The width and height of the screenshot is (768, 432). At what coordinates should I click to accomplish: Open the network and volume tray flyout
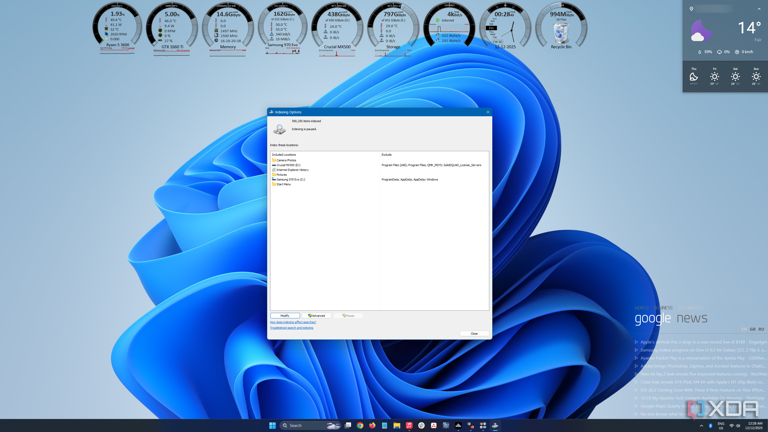point(735,426)
